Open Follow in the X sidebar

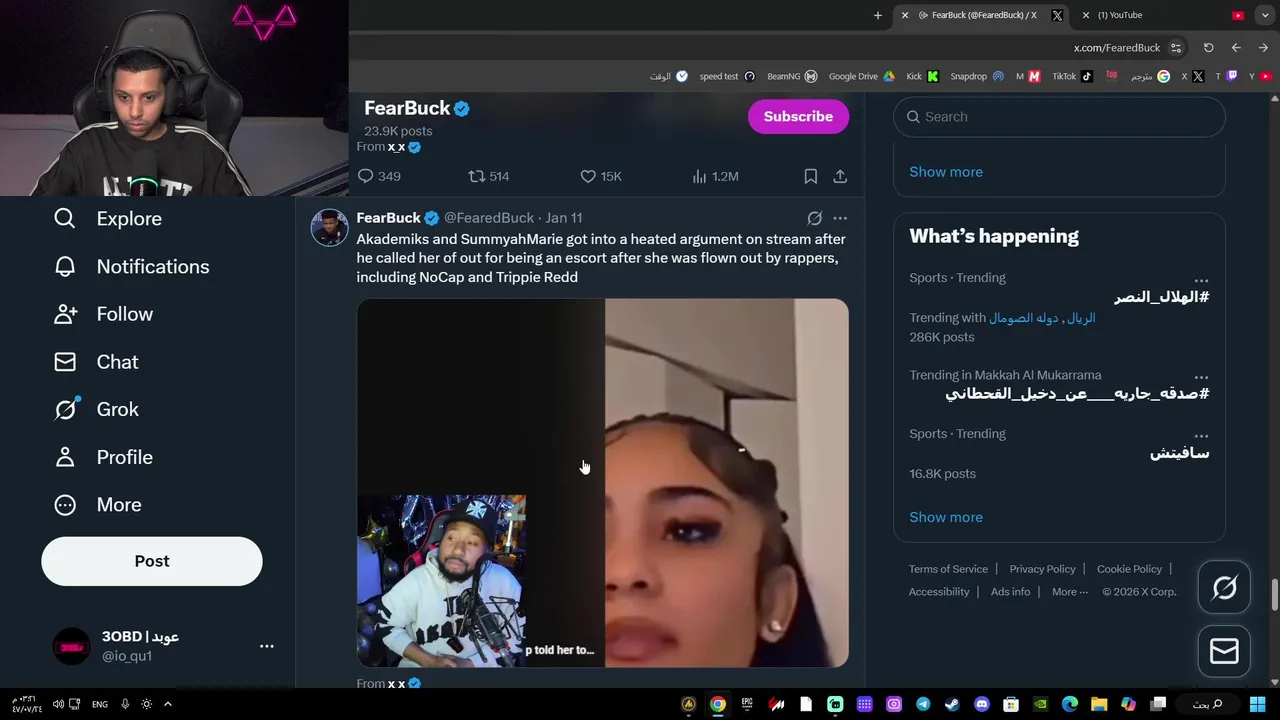pos(103,314)
